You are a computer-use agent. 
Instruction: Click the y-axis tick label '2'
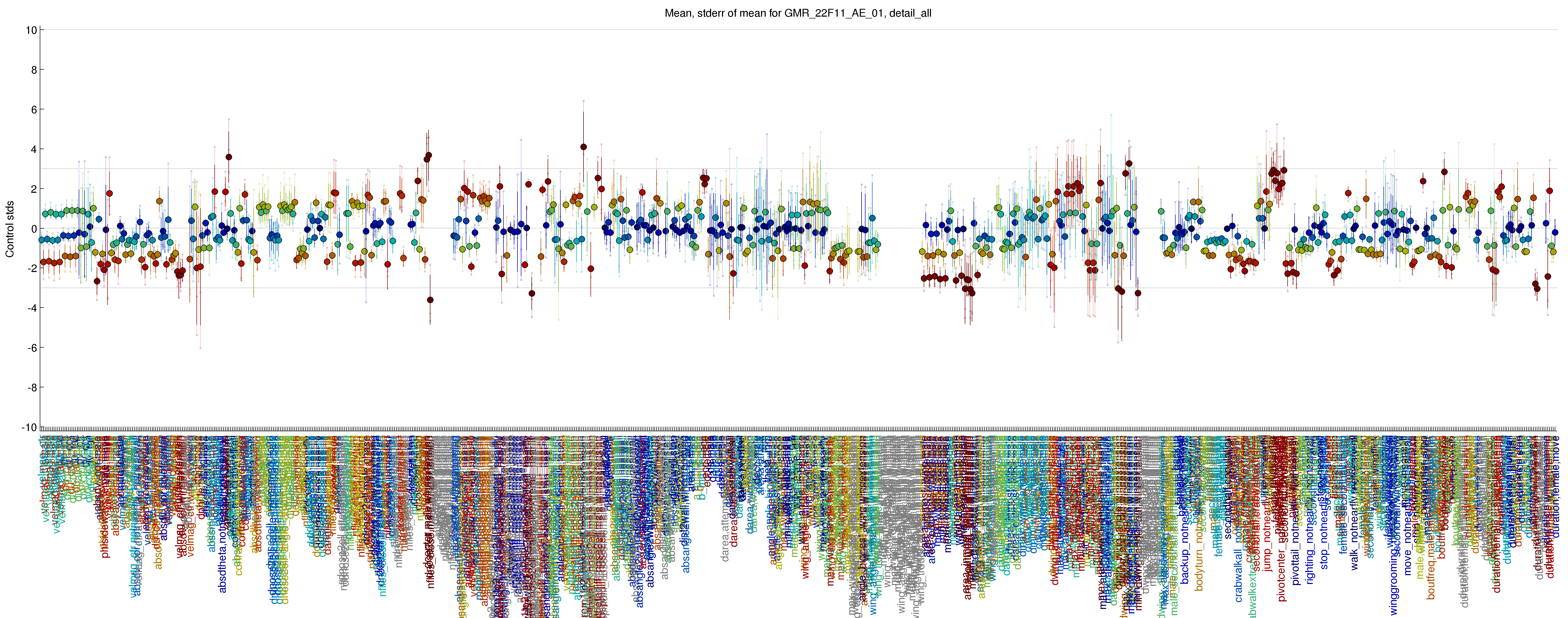34,189
